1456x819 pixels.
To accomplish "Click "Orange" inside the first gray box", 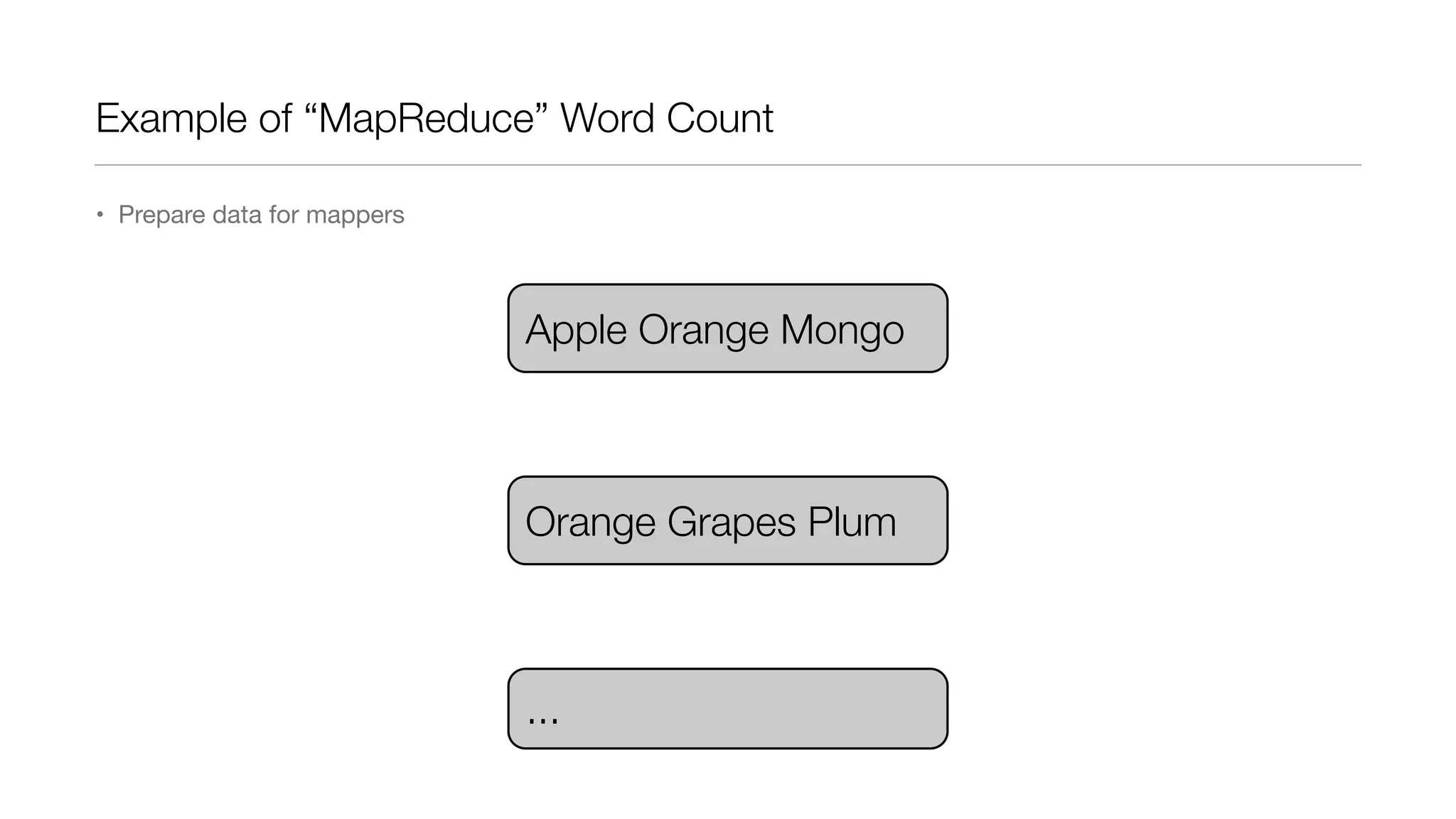I will point(703,330).
